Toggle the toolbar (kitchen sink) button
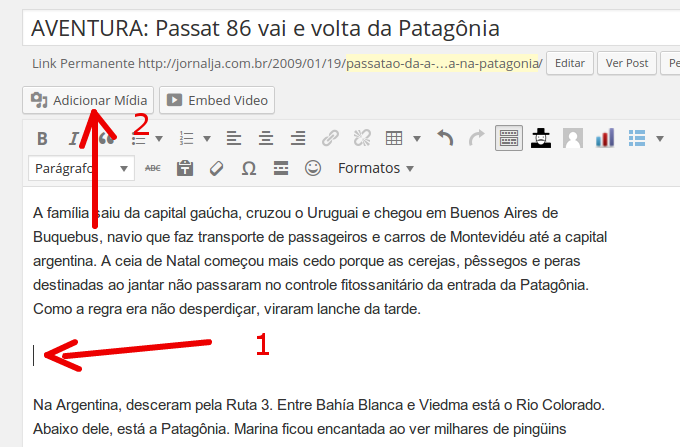 pos(509,138)
